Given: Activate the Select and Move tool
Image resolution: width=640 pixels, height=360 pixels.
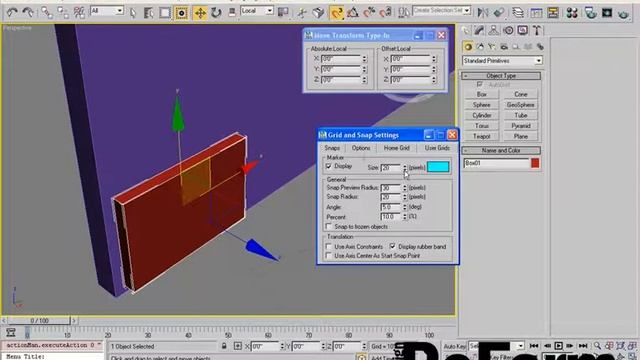Looking at the screenshot, I should click(200, 13).
